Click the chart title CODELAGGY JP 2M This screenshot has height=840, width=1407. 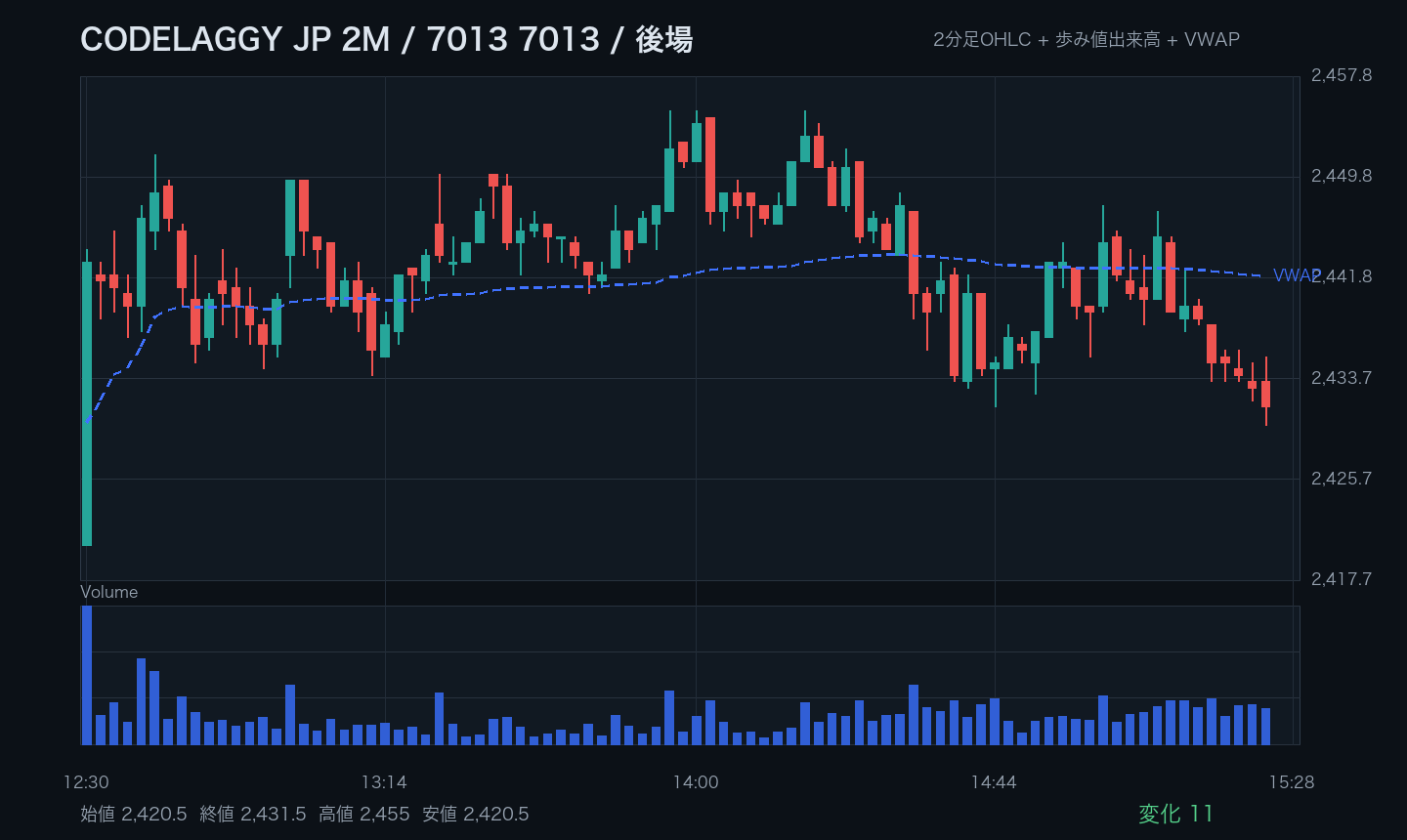click(234, 40)
